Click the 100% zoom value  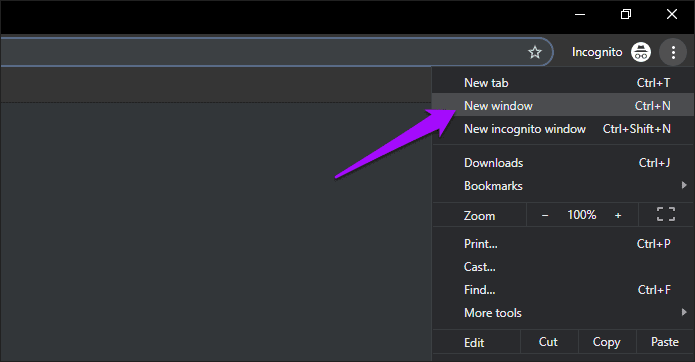click(582, 215)
